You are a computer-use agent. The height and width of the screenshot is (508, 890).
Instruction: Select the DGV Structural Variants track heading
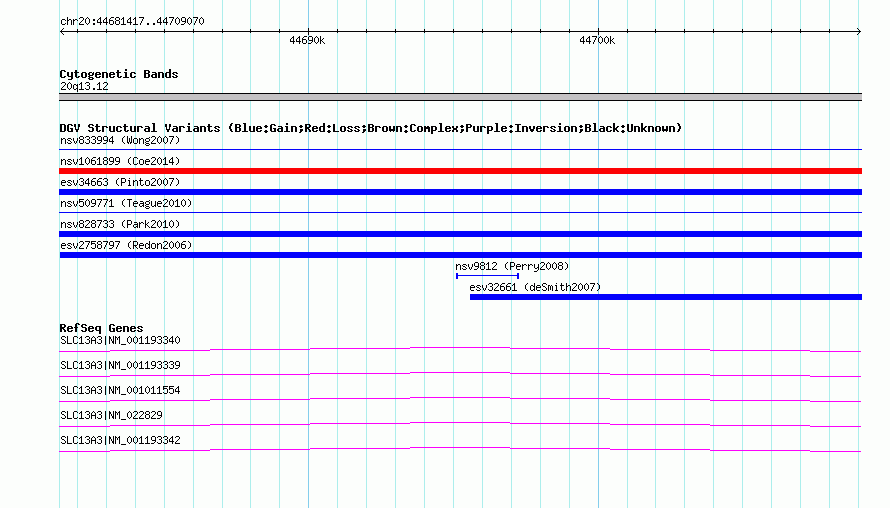371,128
